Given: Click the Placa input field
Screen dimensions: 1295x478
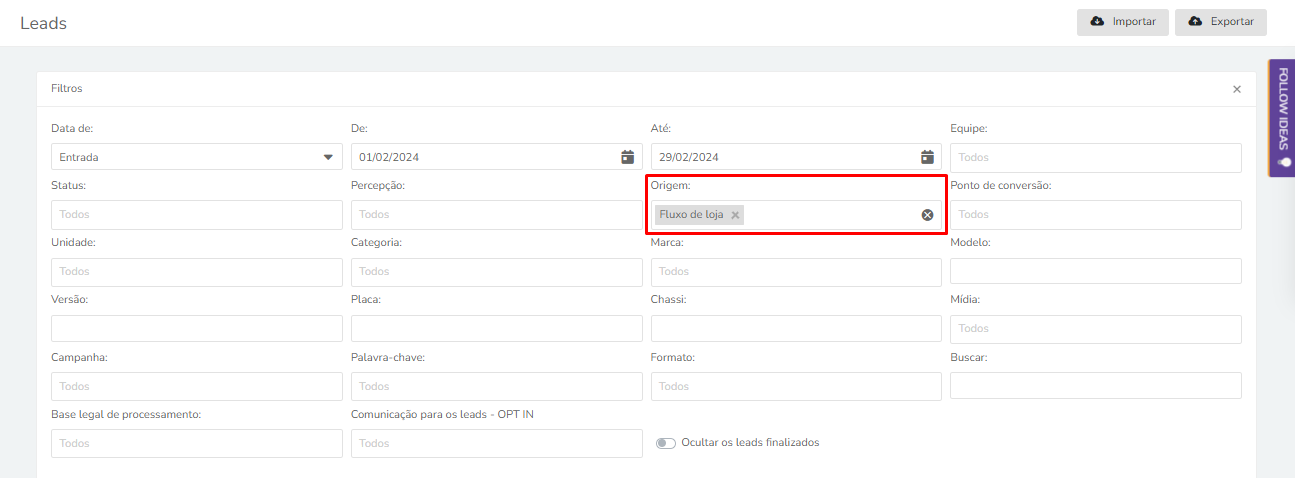Looking at the screenshot, I should pos(497,329).
